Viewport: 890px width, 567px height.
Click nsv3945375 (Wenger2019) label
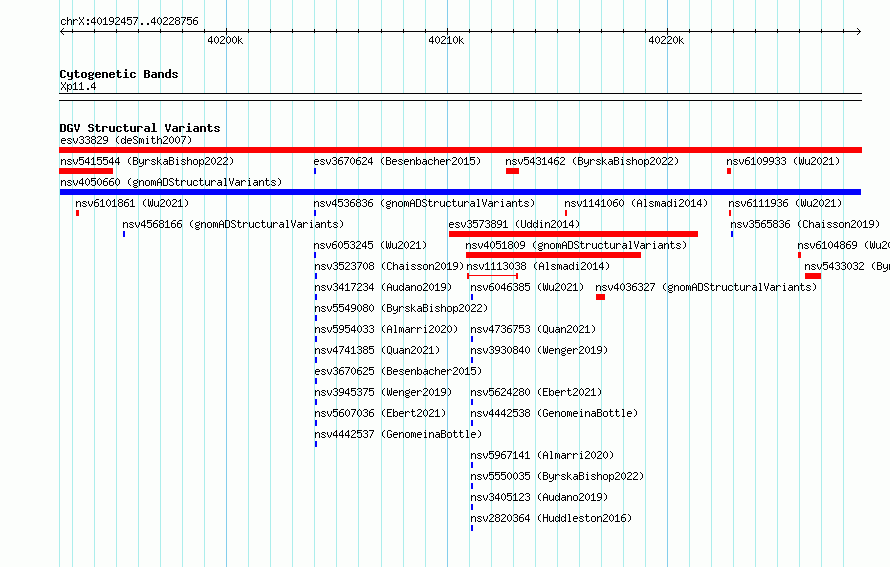383,392
